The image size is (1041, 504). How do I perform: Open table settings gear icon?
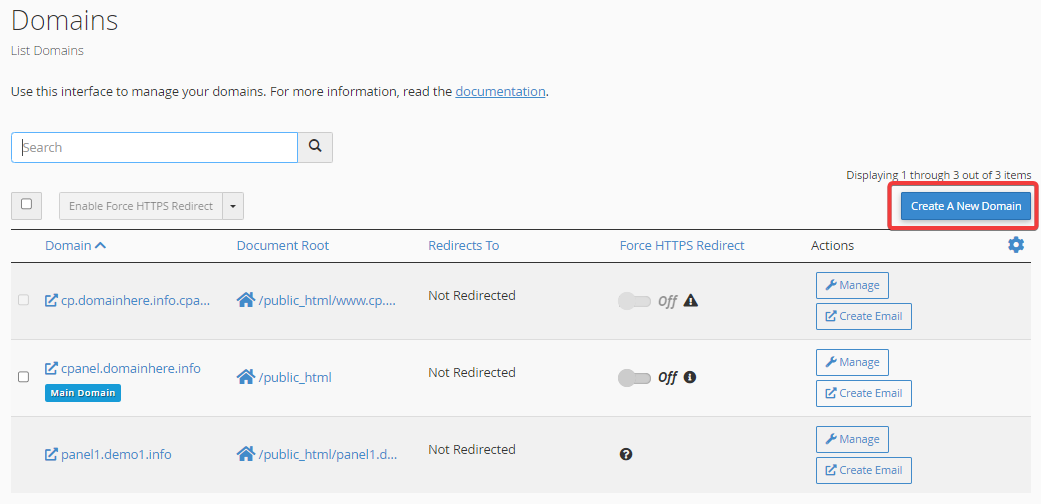point(1016,245)
